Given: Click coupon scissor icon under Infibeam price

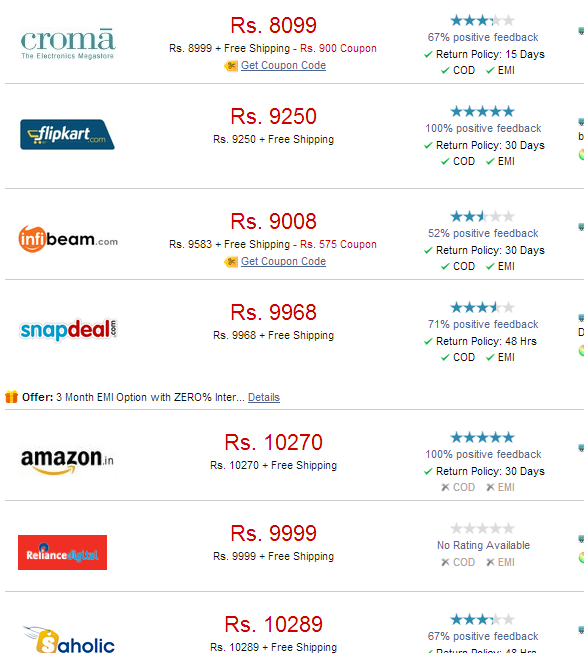Looking at the screenshot, I should 231,262.
